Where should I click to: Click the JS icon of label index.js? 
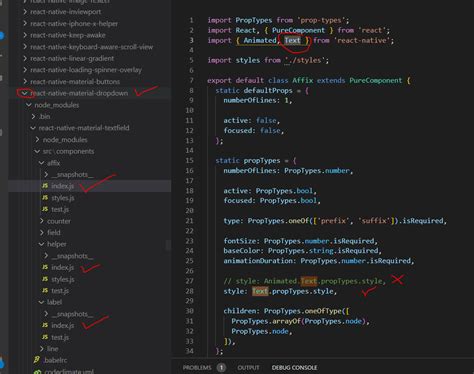click(x=45, y=325)
